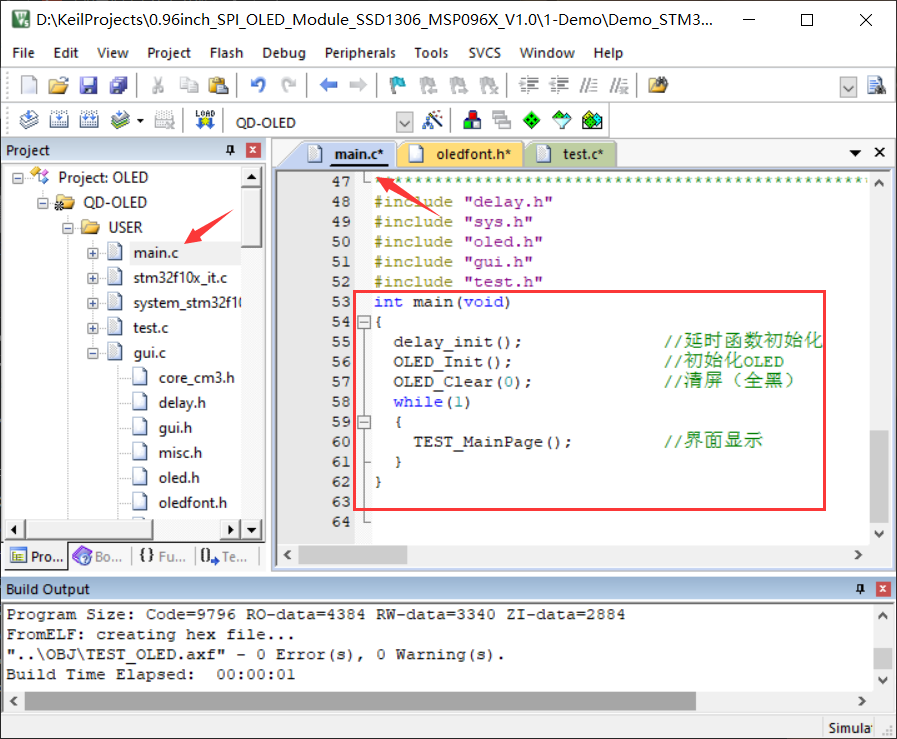Open Manage Run-Time Environment

click(x=531, y=121)
